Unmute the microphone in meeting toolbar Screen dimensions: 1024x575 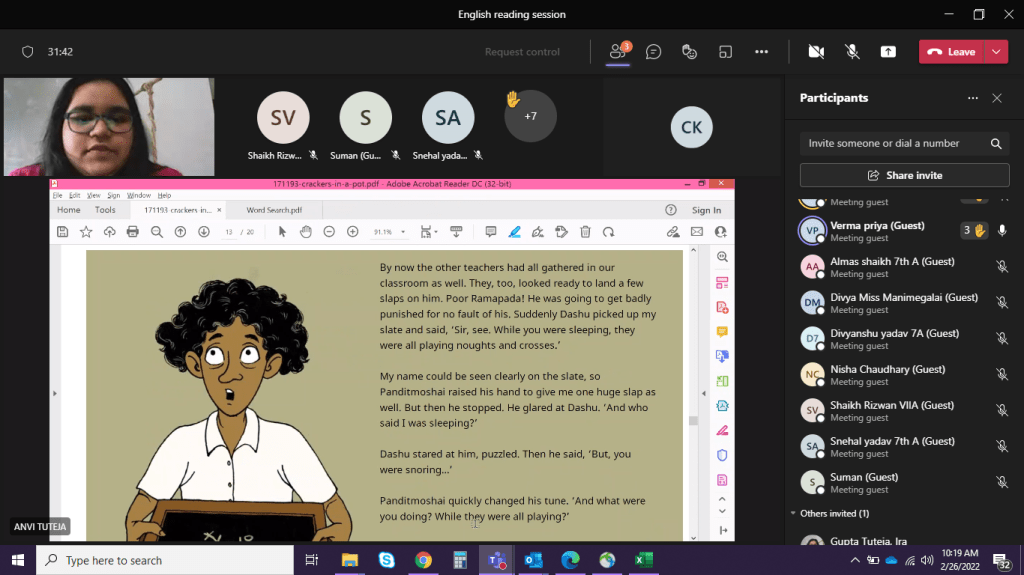(x=852, y=52)
